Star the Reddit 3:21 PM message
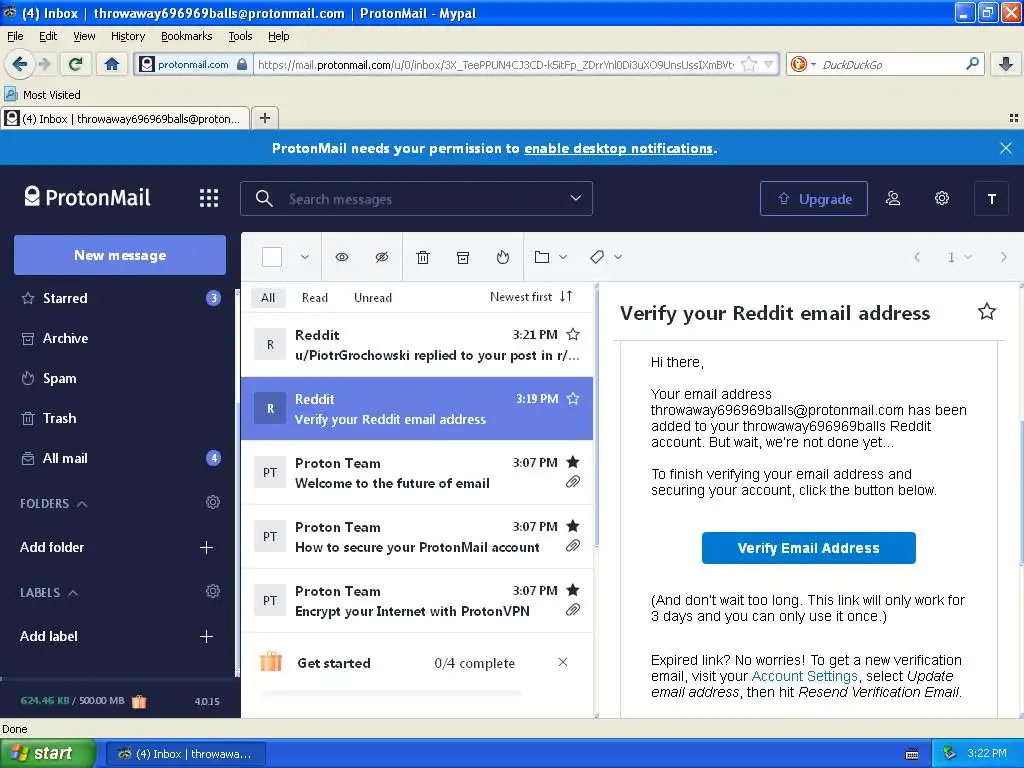This screenshot has width=1024, height=768. click(573, 335)
